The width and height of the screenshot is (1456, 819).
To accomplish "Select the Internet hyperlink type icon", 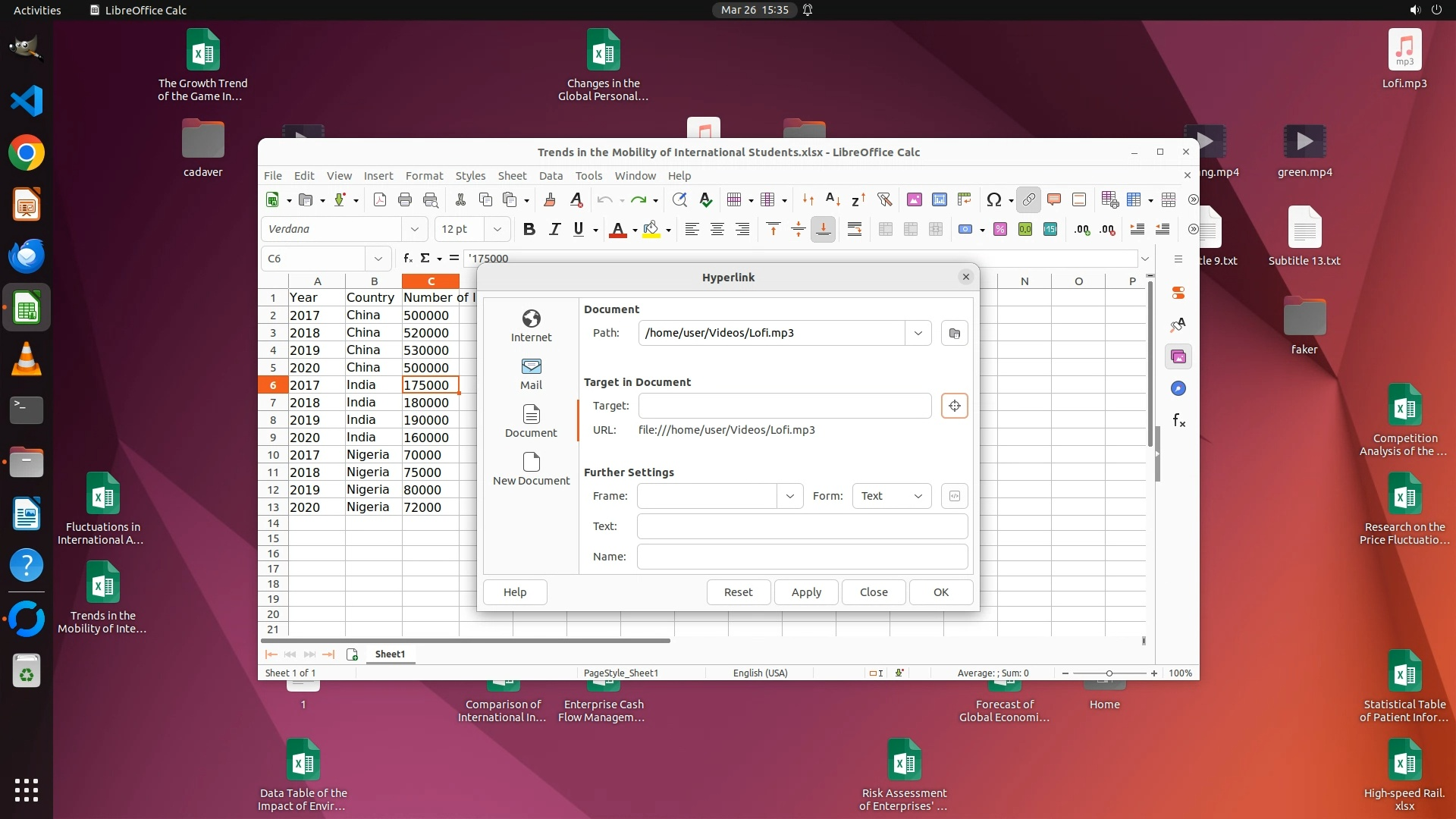I will pos(531,325).
